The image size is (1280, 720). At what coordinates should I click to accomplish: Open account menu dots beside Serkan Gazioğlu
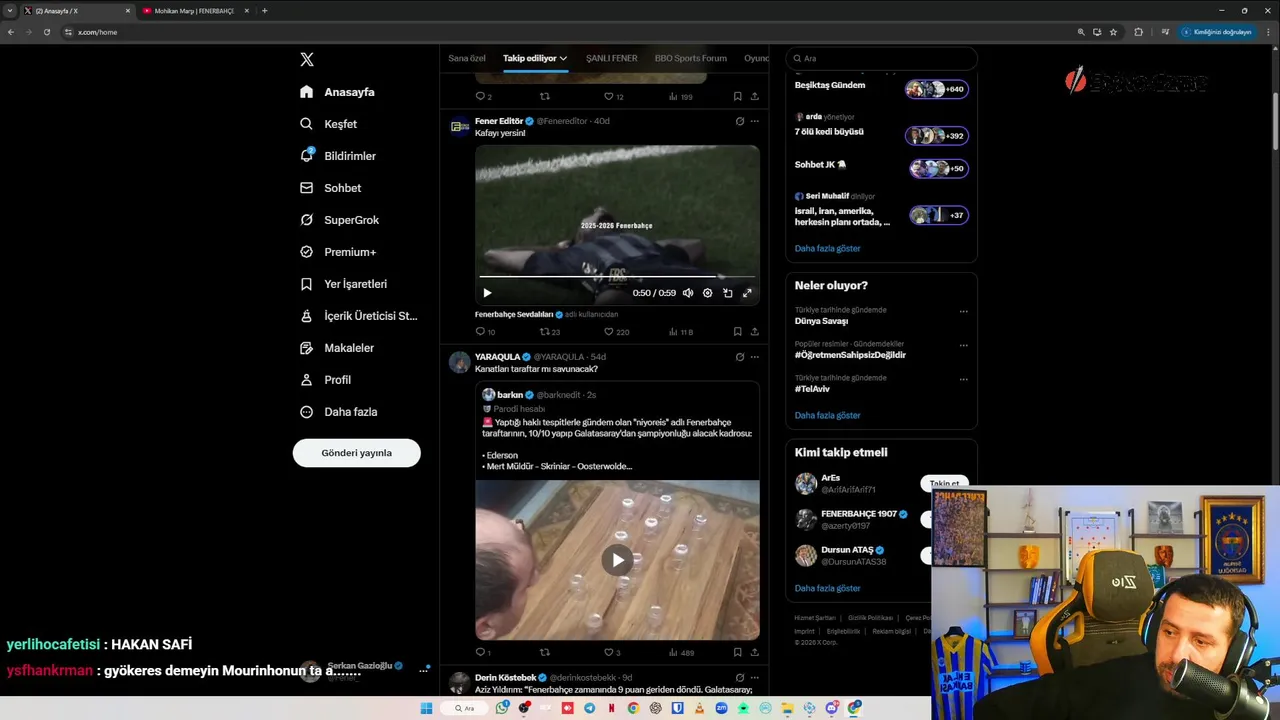pos(423,669)
